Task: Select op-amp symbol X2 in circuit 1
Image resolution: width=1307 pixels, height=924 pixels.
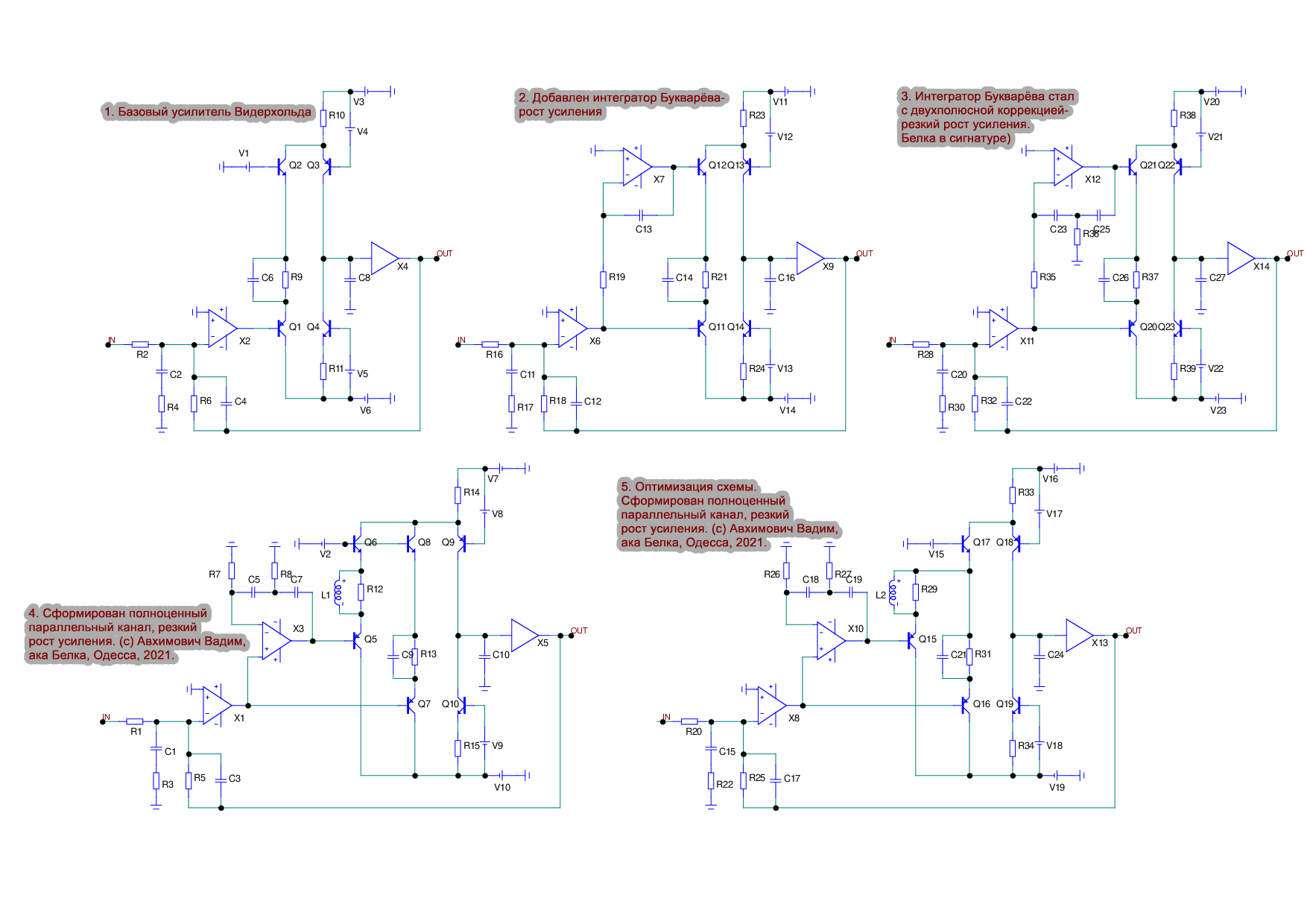Action: 222,329
